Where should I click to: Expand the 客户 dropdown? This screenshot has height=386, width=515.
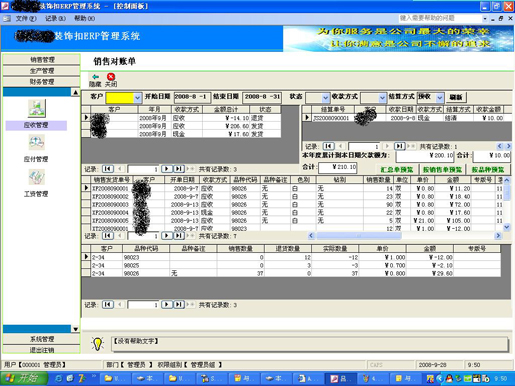[x=137, y=98]
